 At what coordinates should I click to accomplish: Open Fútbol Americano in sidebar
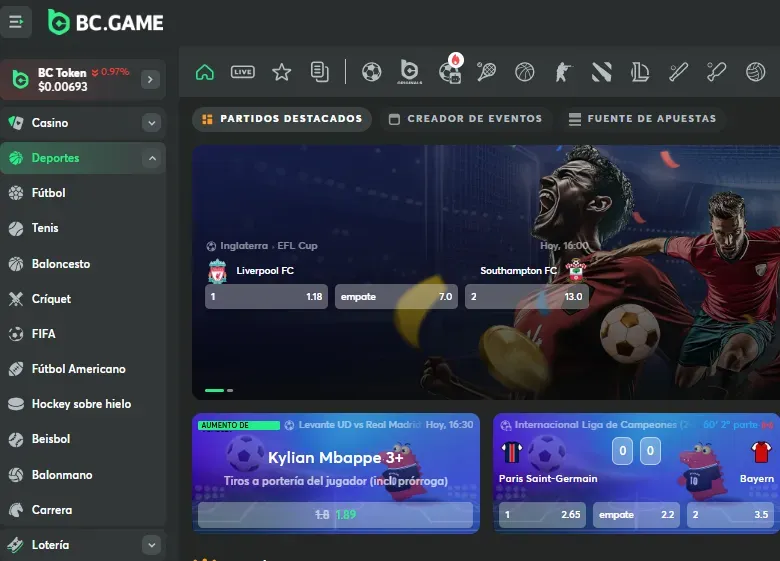[x=78, y=369]
